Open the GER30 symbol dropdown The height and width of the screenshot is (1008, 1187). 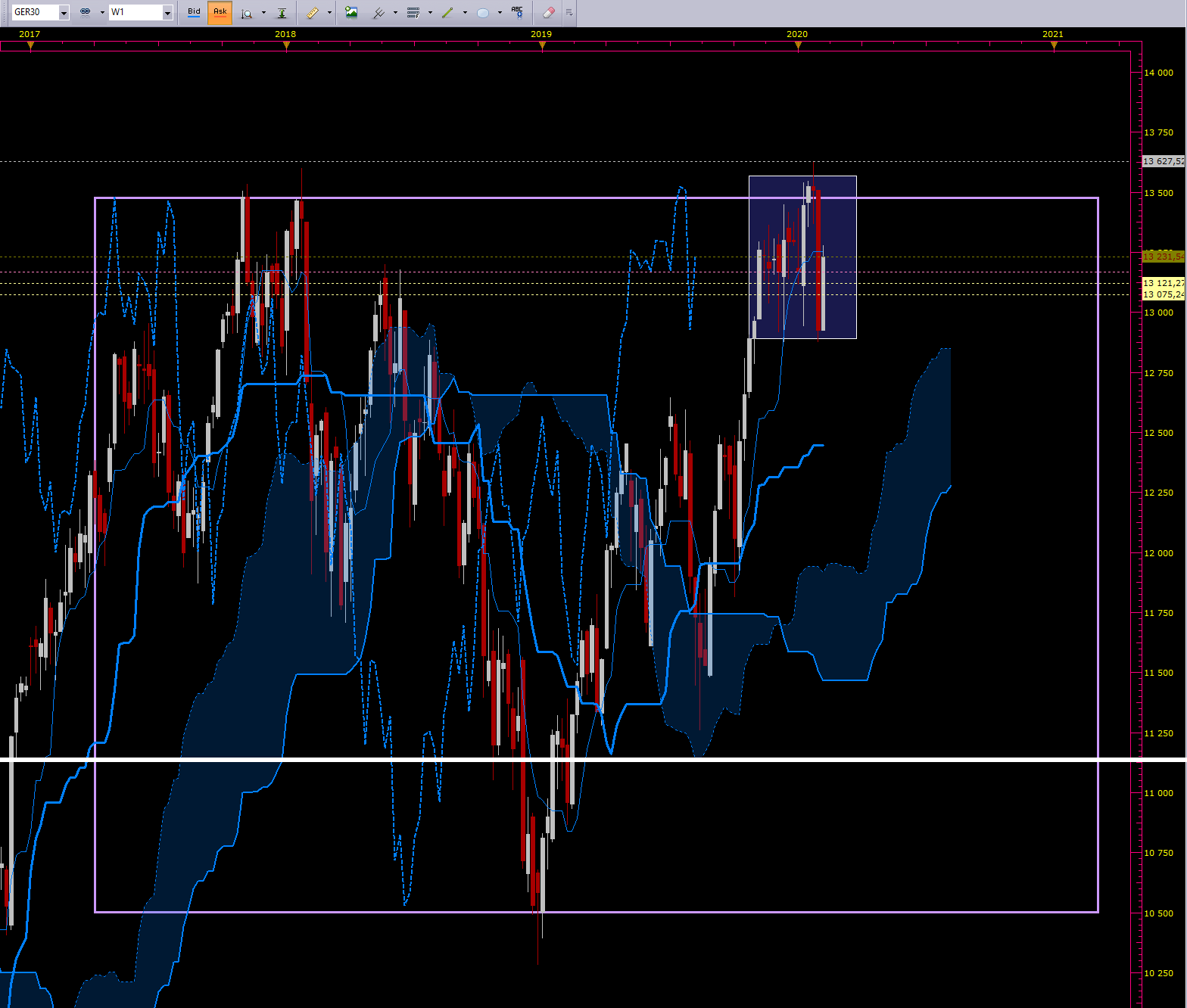(64, 12)
